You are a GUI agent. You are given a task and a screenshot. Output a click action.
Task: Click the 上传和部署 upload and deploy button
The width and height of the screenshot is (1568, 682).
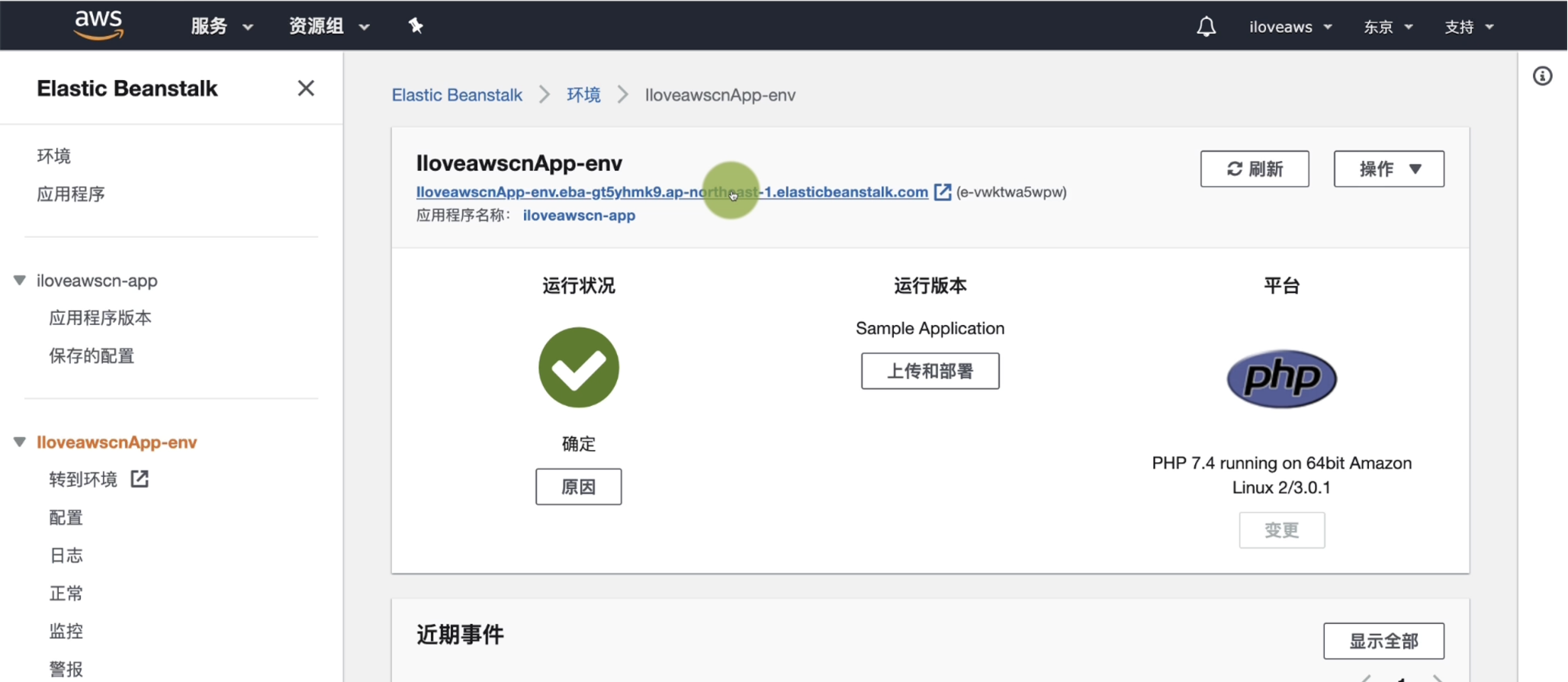point(930,371)
